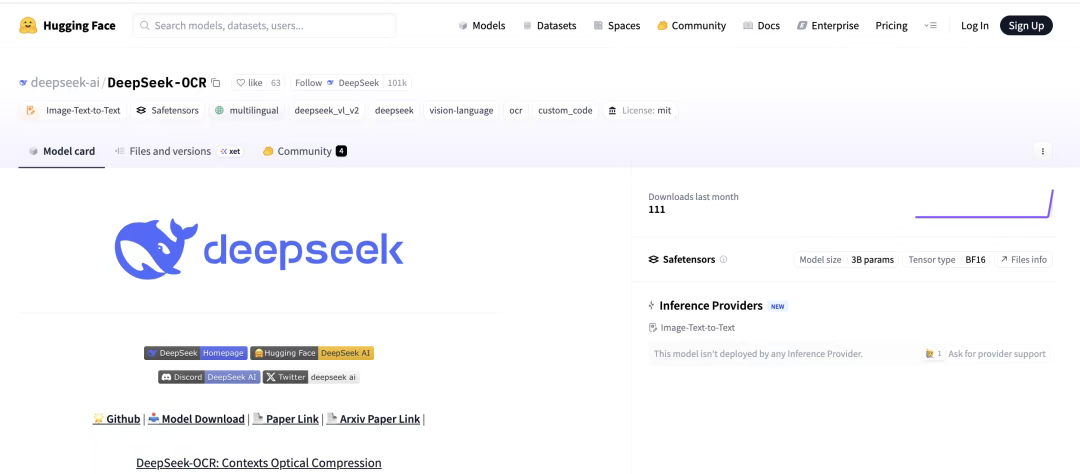
Task: Open the three-dot model options menu
Action: 1043,151
